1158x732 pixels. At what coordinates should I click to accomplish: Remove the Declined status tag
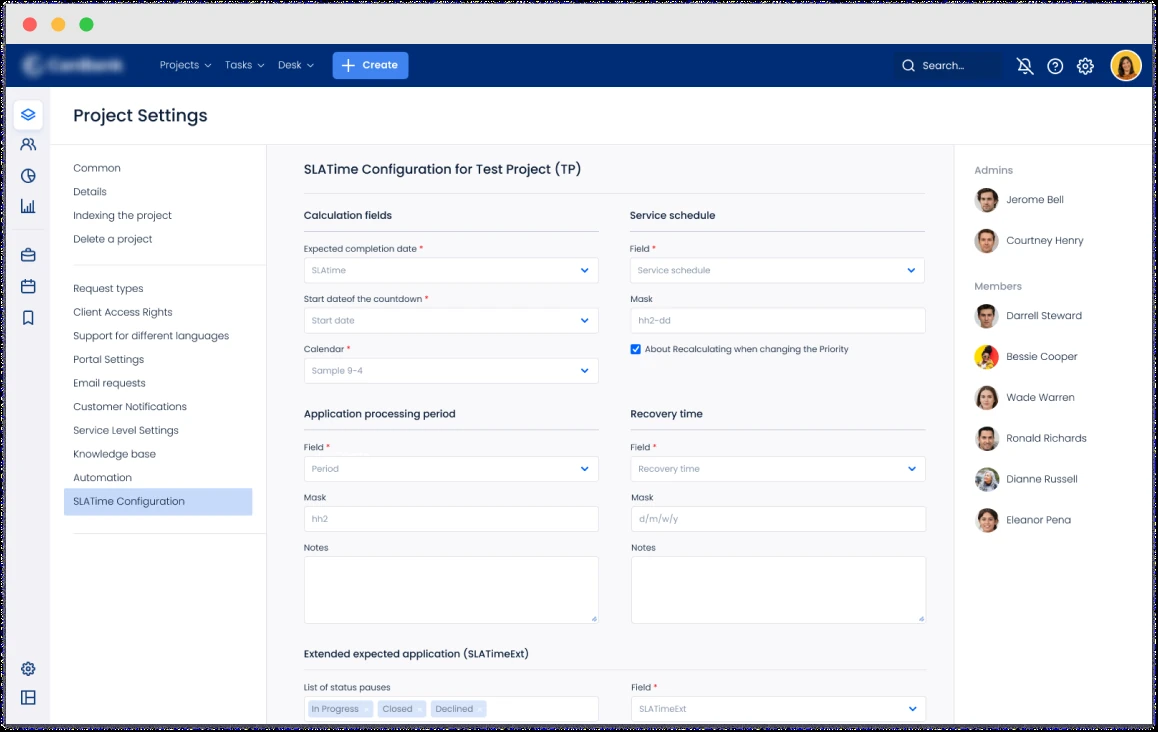[480, 709]
